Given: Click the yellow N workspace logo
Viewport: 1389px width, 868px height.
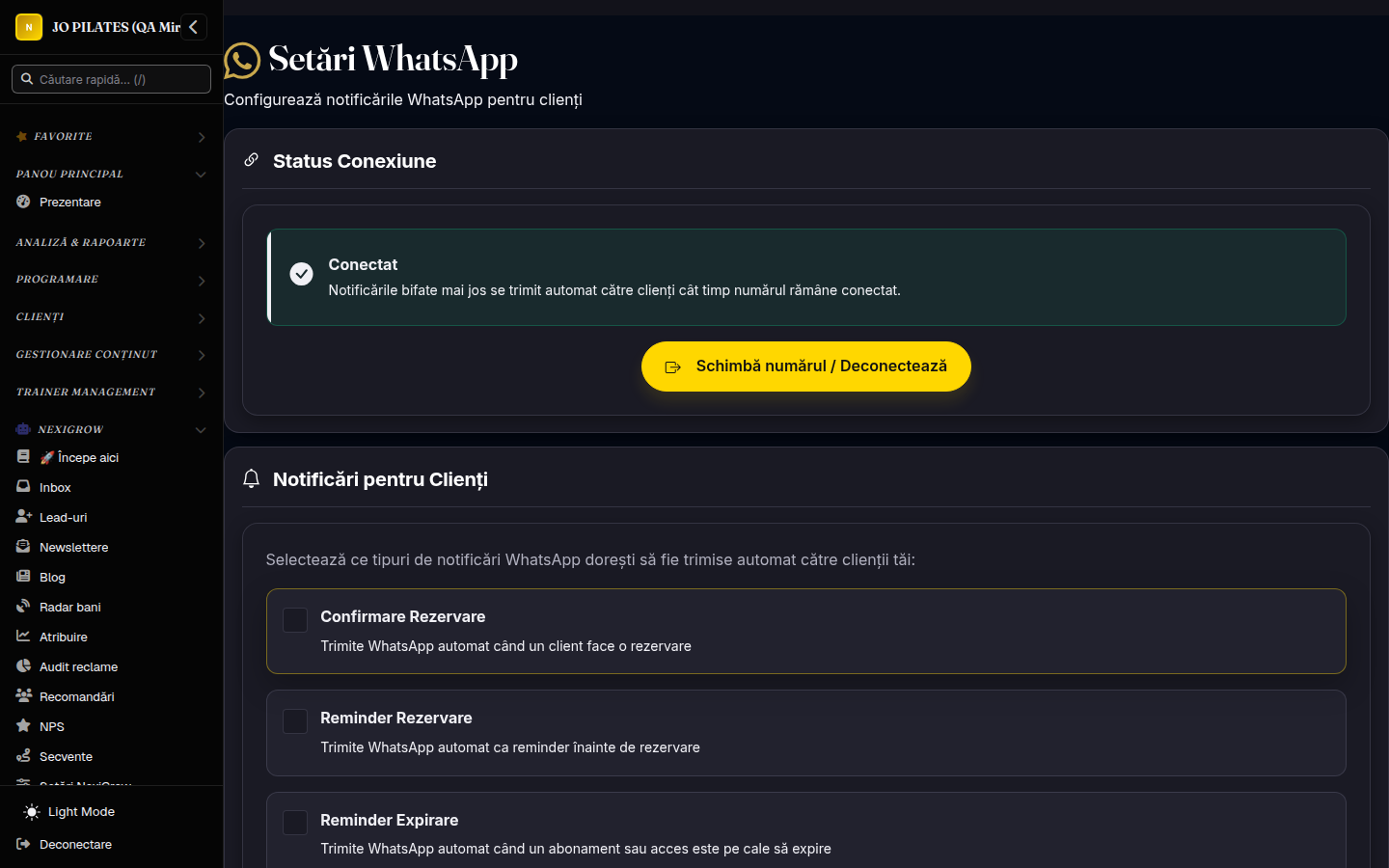Looking at the screenshot, I should [x=29, y=27].
